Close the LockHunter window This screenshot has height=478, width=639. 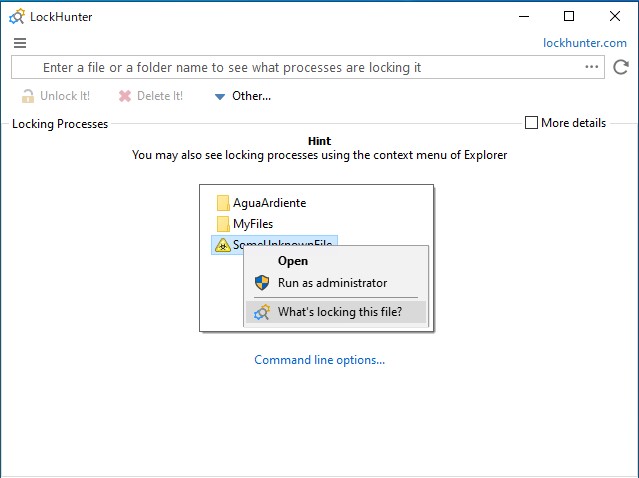(615, 16)
